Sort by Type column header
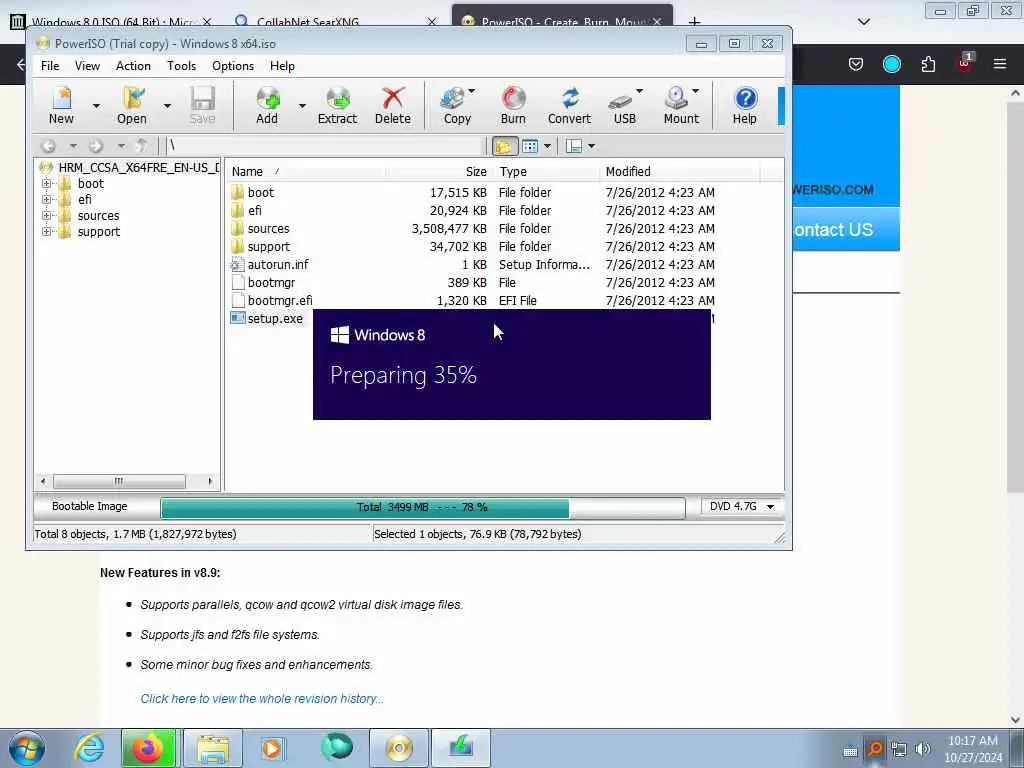This screenshot has width=1024, height=768. pos(546,172)
